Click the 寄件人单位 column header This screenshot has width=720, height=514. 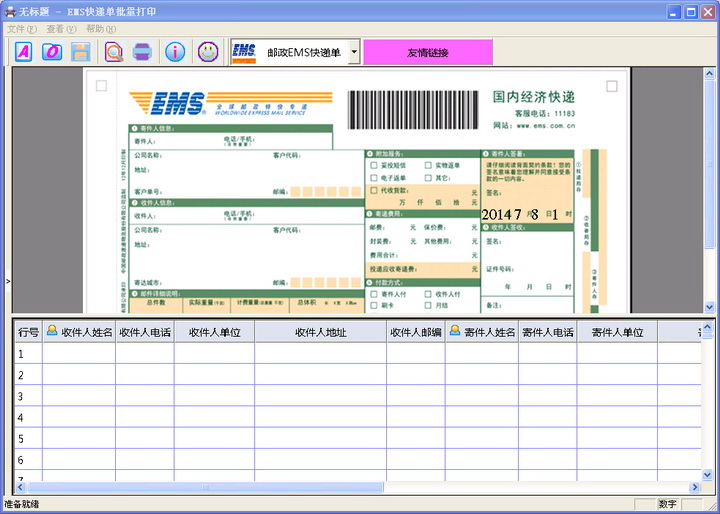(x=618, y=332)
